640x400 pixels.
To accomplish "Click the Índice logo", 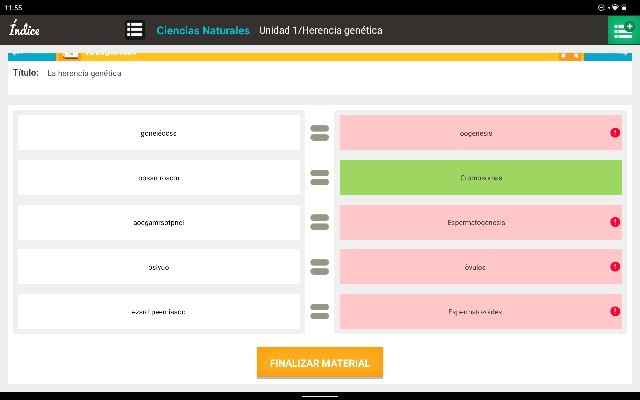I will tap(24, 30).
